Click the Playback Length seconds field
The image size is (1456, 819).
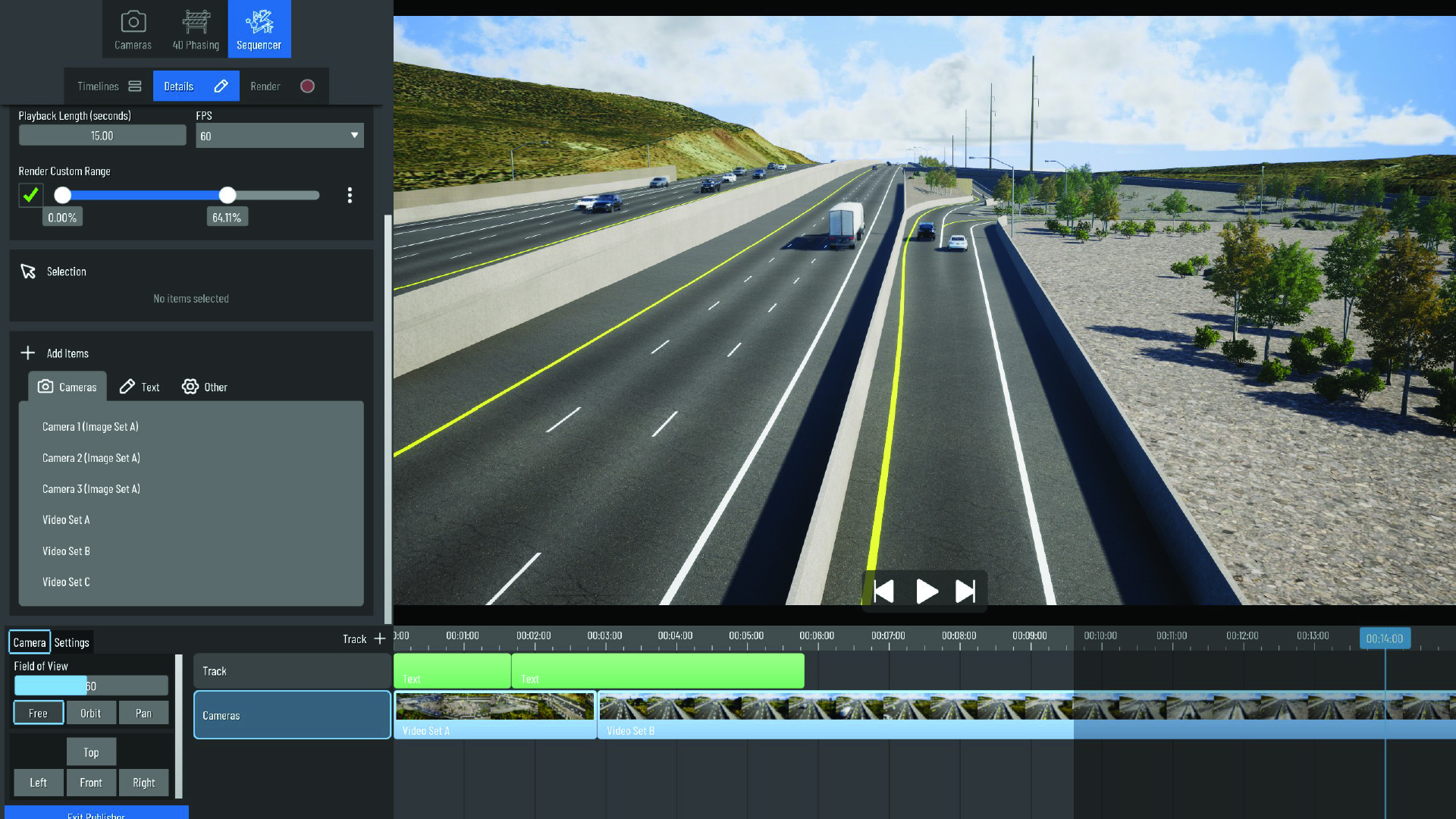102,136
